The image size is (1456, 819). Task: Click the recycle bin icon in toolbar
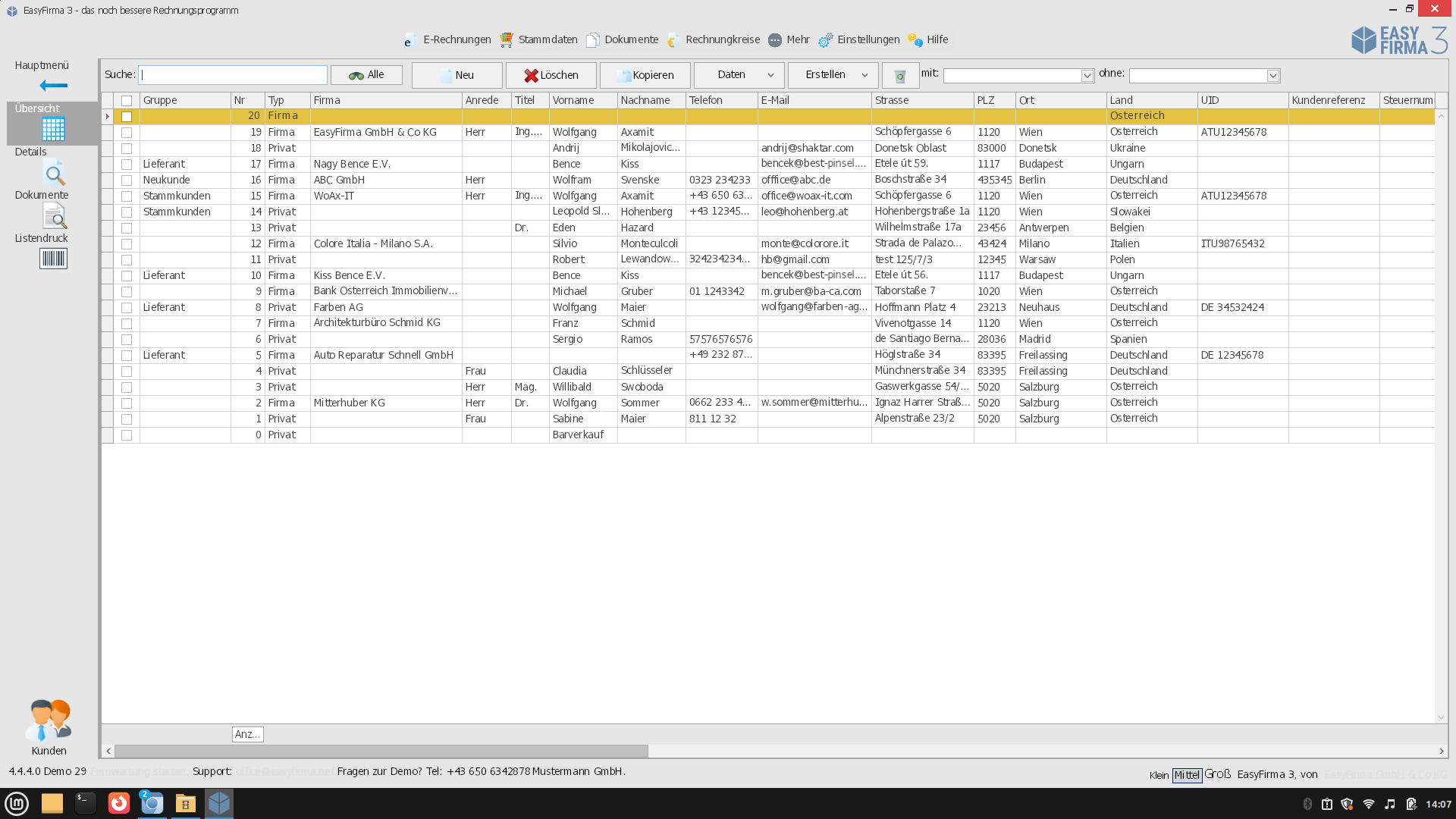pos(900,76)
